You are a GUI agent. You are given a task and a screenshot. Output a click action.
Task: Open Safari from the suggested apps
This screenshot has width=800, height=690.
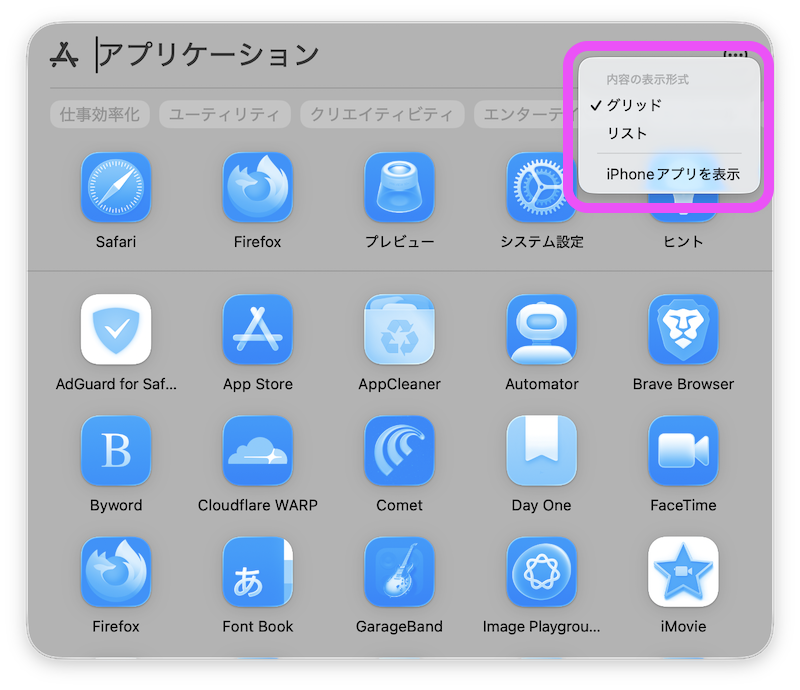click(116, 187)
